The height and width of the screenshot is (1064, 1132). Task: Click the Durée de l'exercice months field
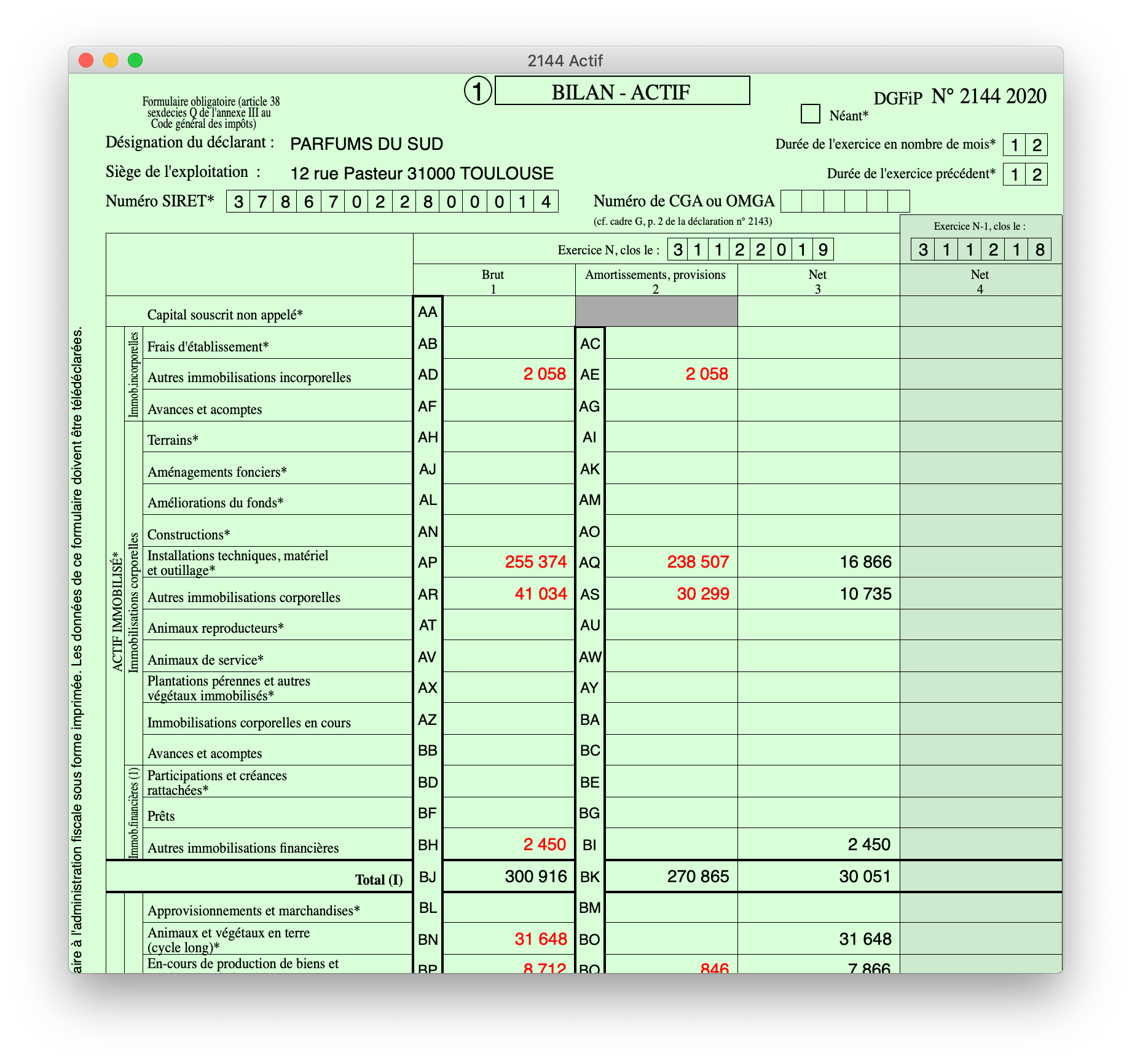tap(1025, 145)
